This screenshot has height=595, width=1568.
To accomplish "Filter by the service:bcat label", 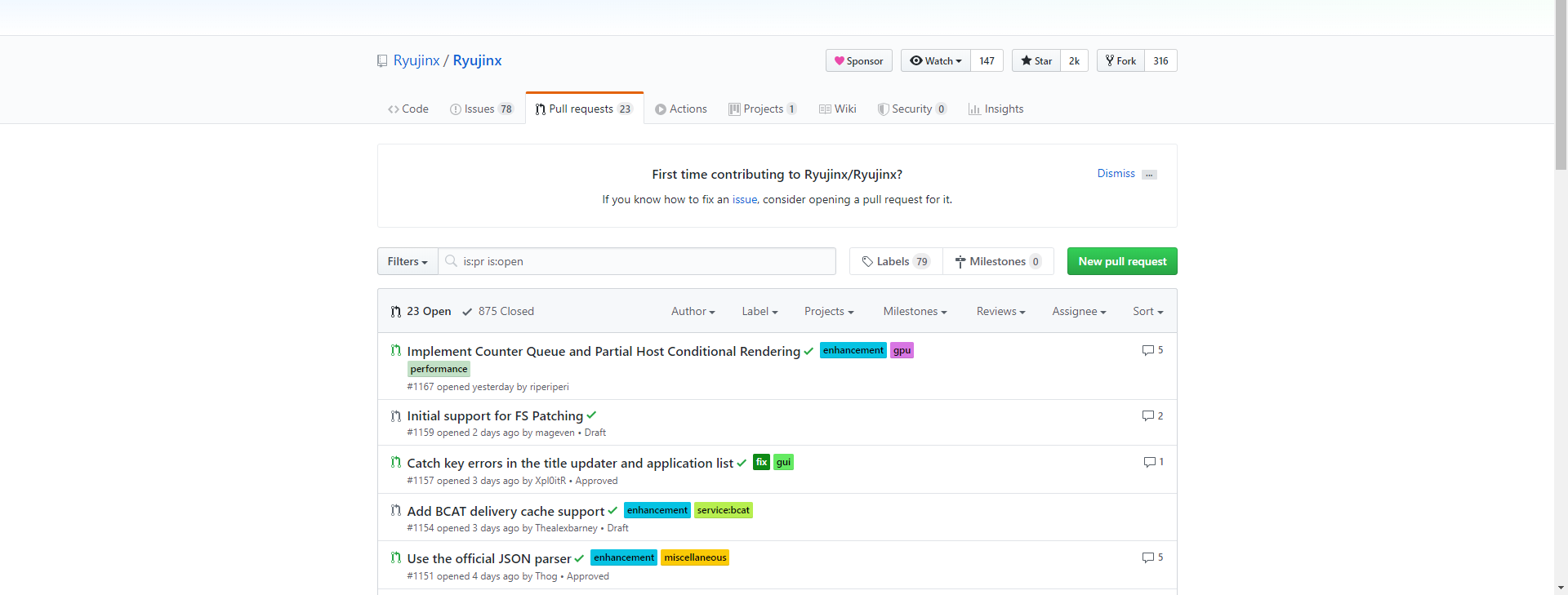I will [x=723, y=510].
